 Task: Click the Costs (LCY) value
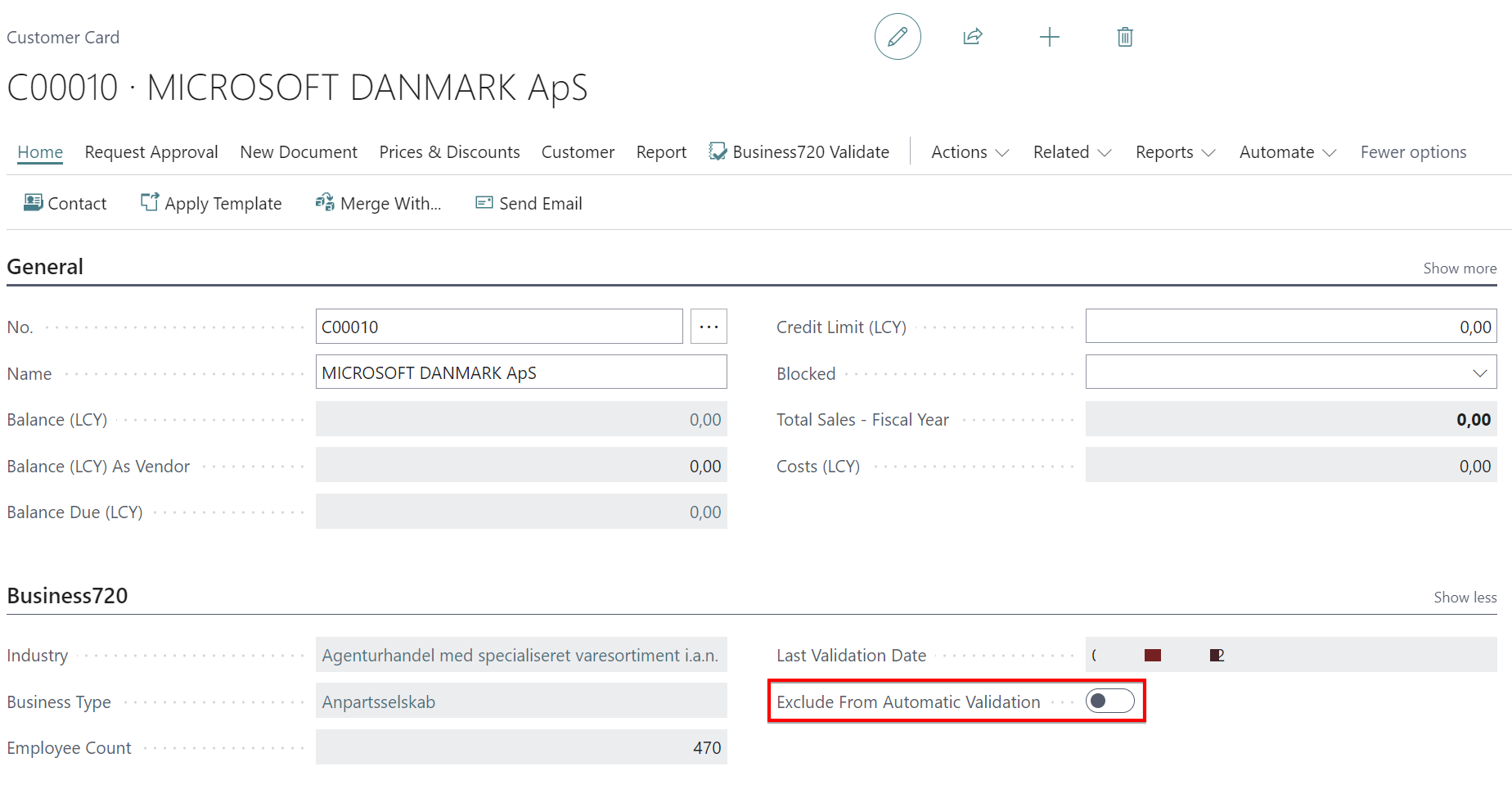pyautogui.click(x=1291, y=465)
